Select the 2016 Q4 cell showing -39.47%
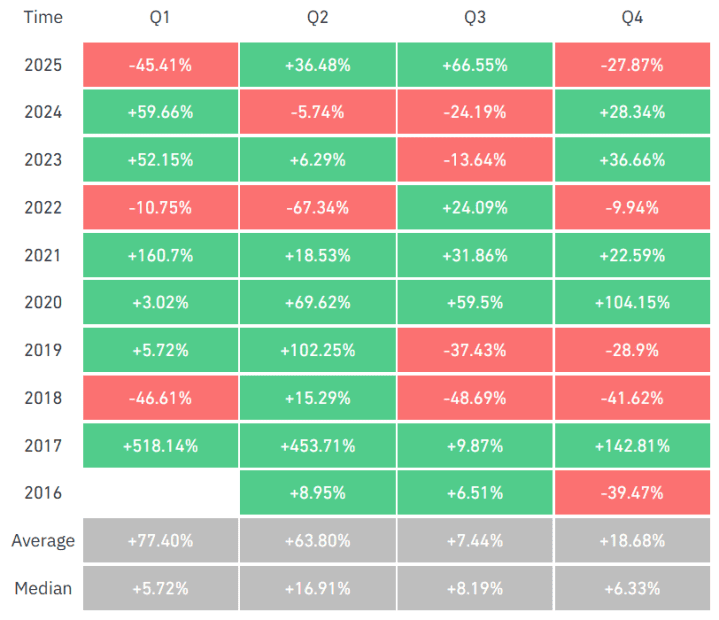 coord(635,493)
